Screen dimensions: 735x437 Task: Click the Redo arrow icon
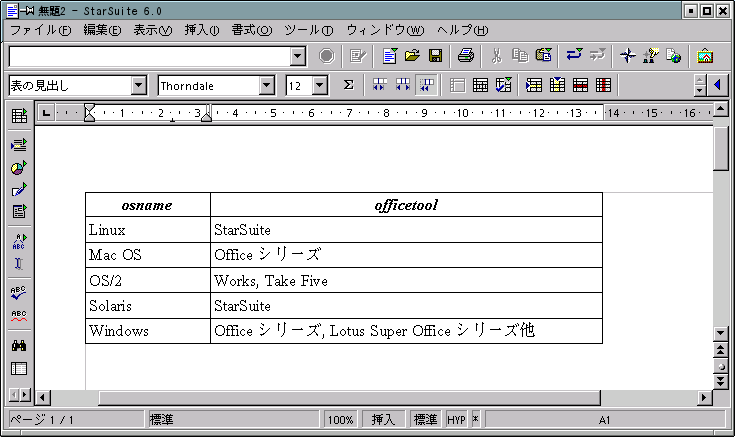[x=597, y=56]
